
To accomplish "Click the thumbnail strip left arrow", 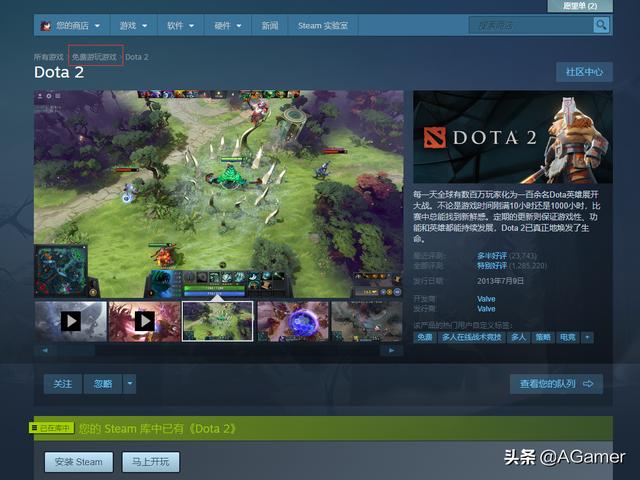I will pyautogui.click(x=44, y=350).
